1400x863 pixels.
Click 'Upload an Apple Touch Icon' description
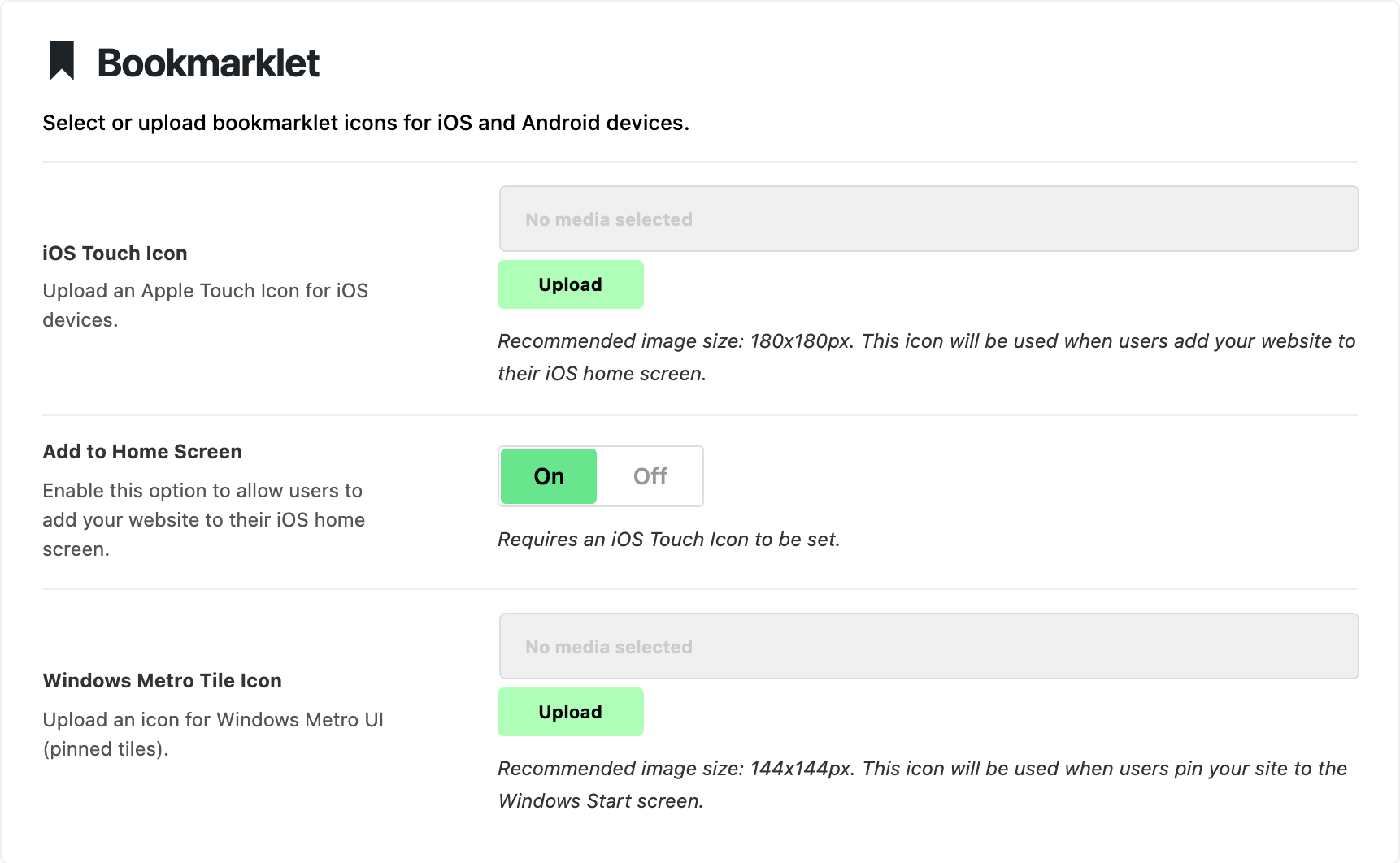205,306
